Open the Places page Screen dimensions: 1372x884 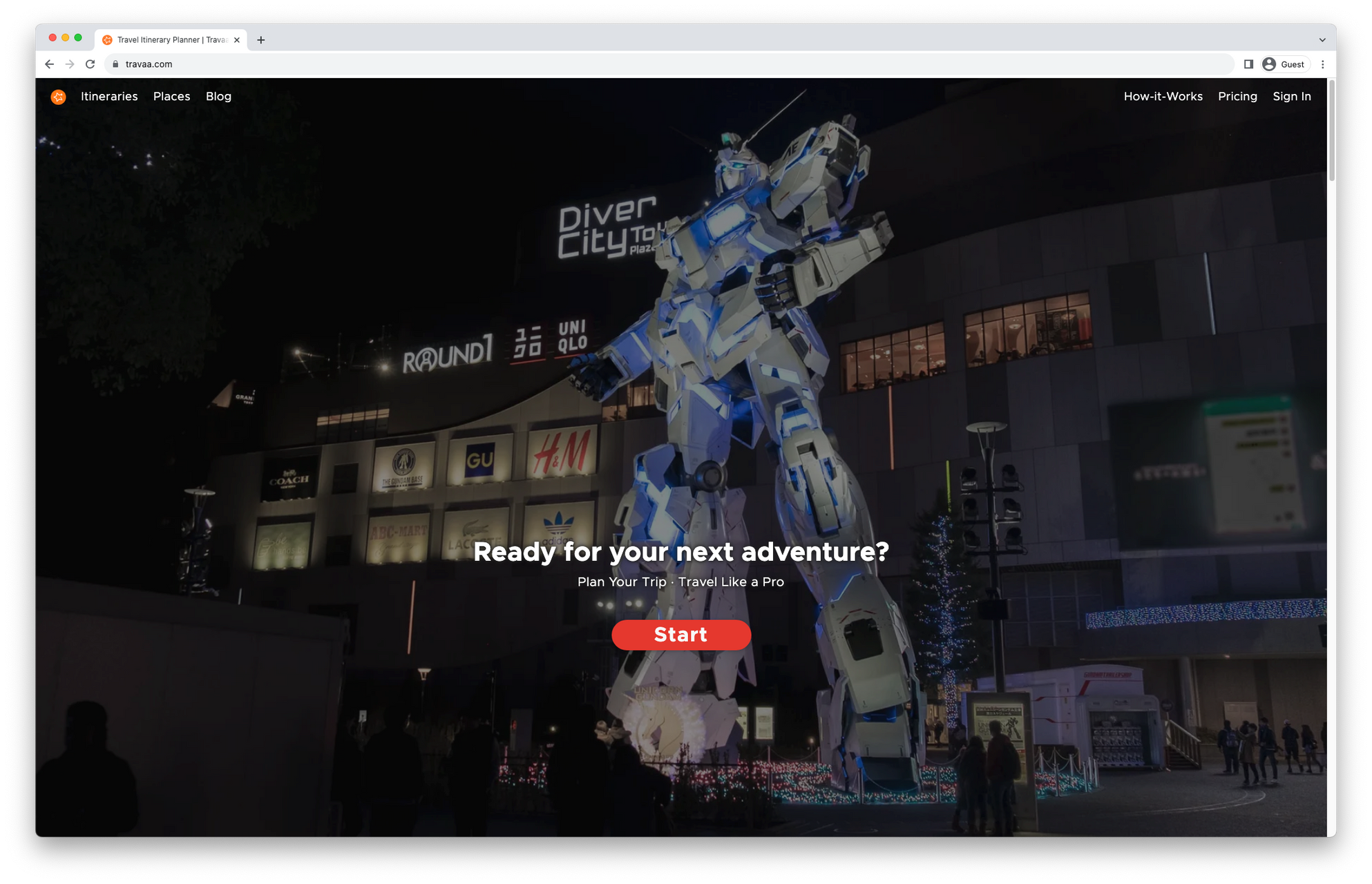171,97
